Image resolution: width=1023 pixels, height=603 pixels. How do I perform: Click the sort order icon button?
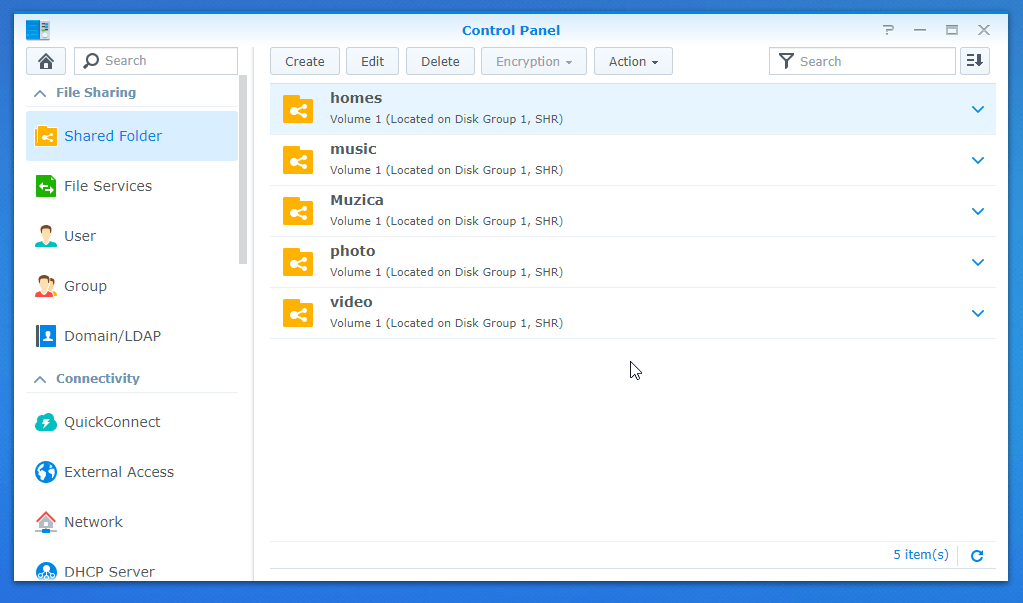pos(974,61)
